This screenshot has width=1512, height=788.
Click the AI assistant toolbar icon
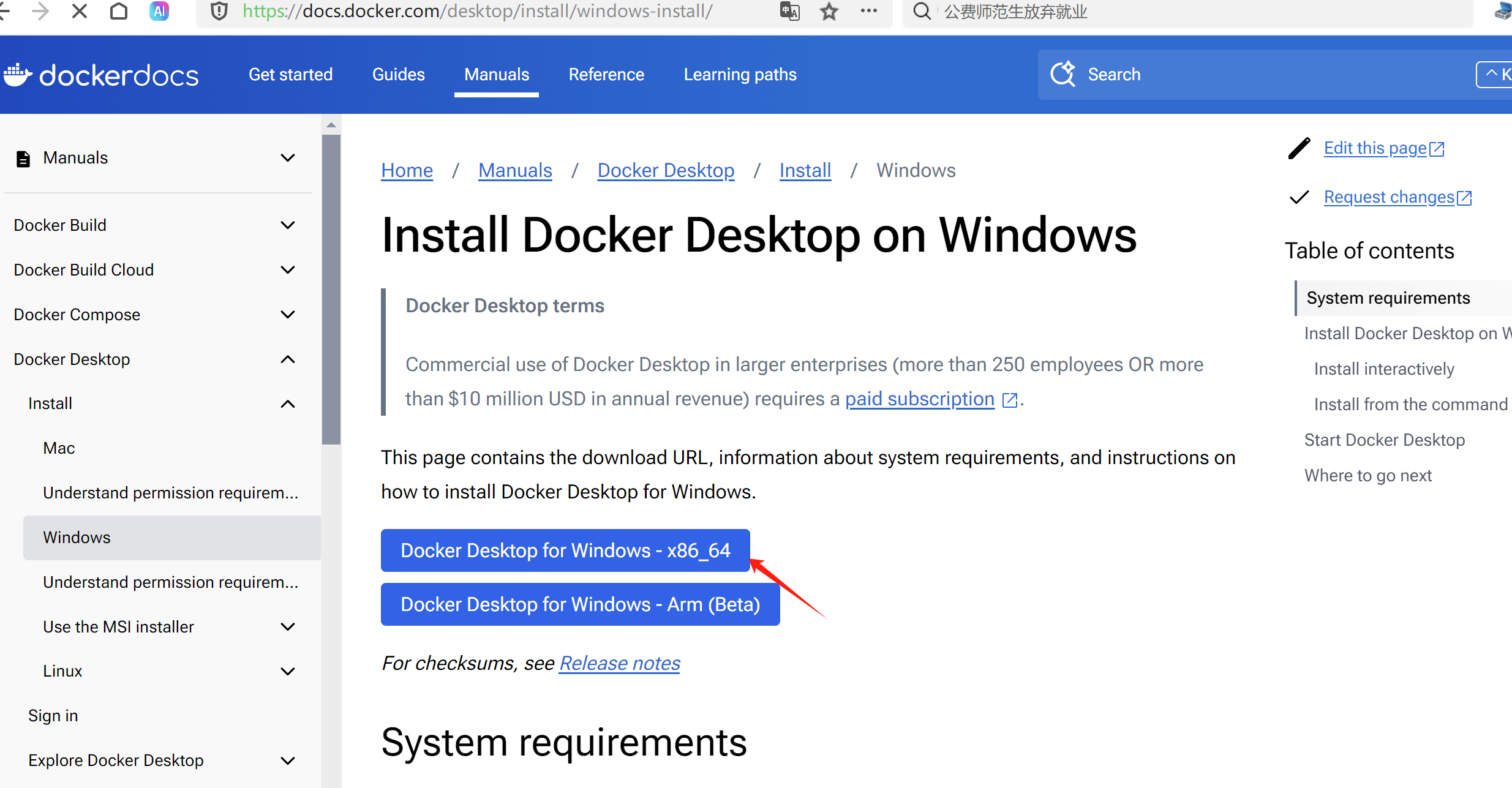(x=159, y=11)
